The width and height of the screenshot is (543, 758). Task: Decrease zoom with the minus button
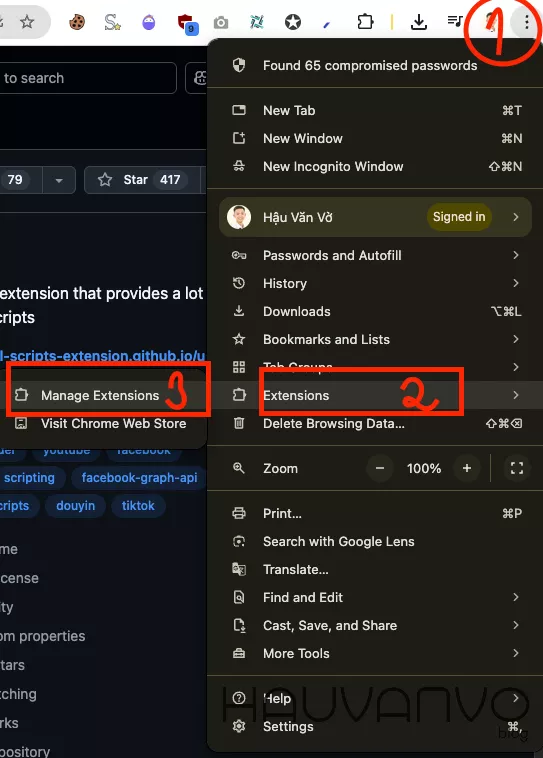(380, 468)
